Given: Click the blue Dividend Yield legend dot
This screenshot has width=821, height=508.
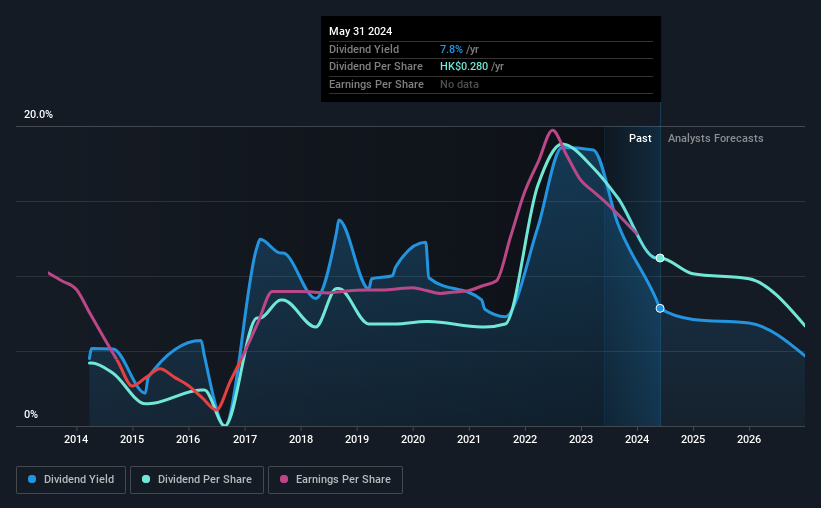Looking at the screenshot, I should (x=32, y=479).
